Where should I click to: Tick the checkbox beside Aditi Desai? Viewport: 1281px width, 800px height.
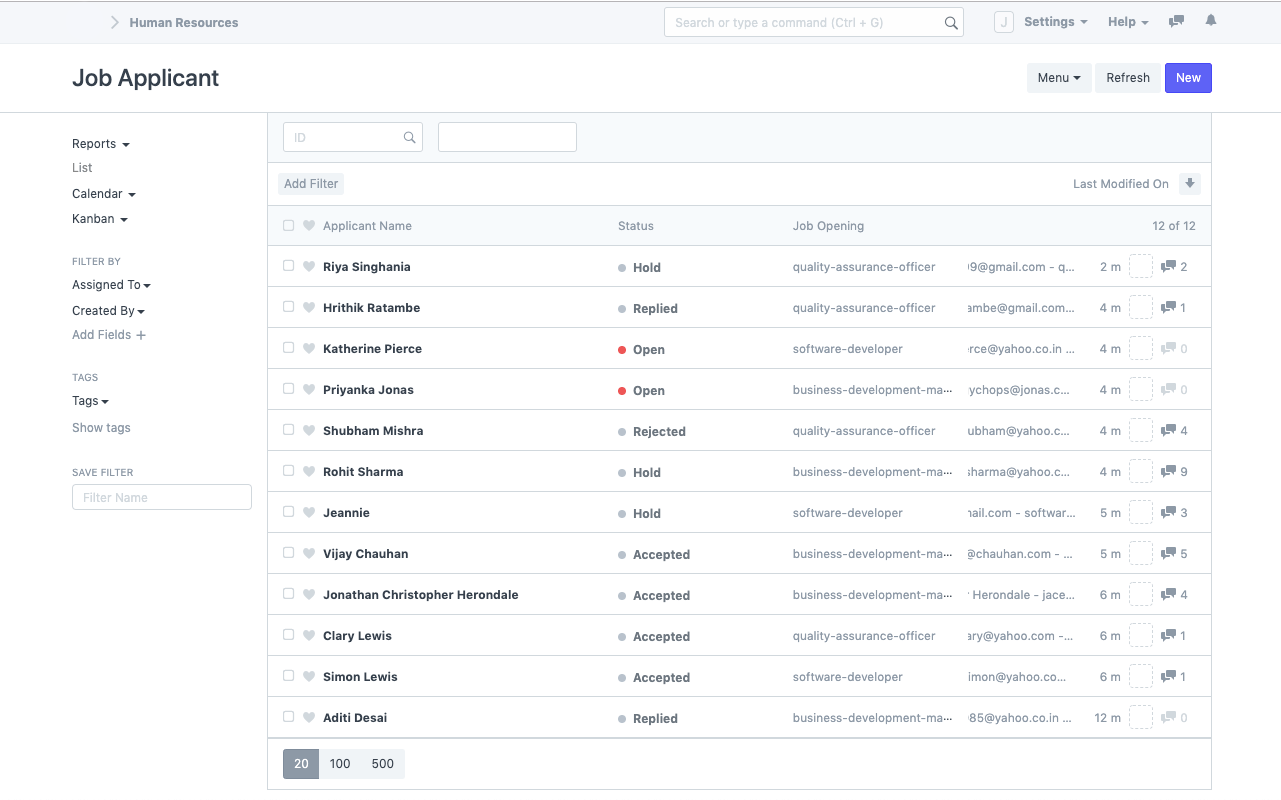289,717
